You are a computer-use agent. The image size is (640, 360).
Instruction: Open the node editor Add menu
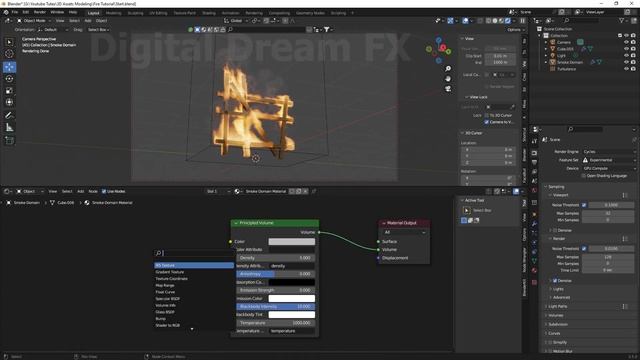point(80,191)
